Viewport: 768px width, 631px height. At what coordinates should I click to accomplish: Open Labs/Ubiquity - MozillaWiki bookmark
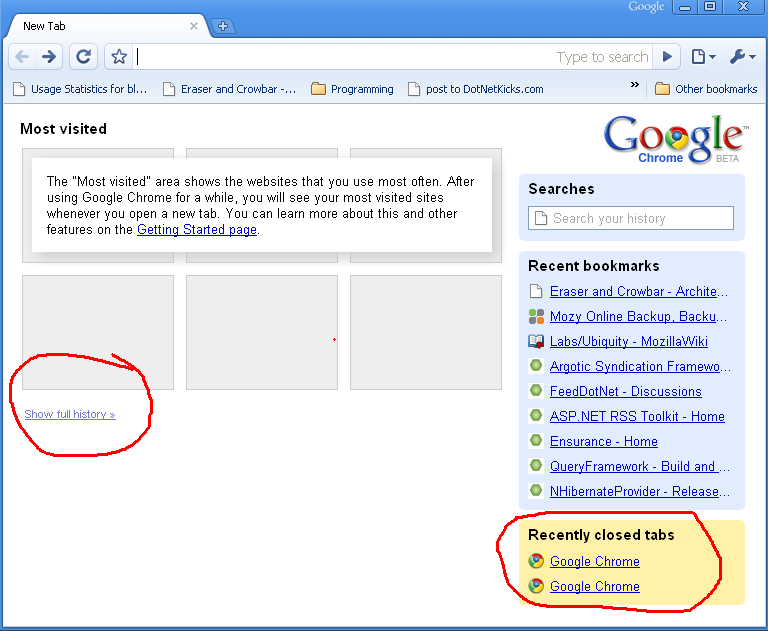click(x=628, y=341)
